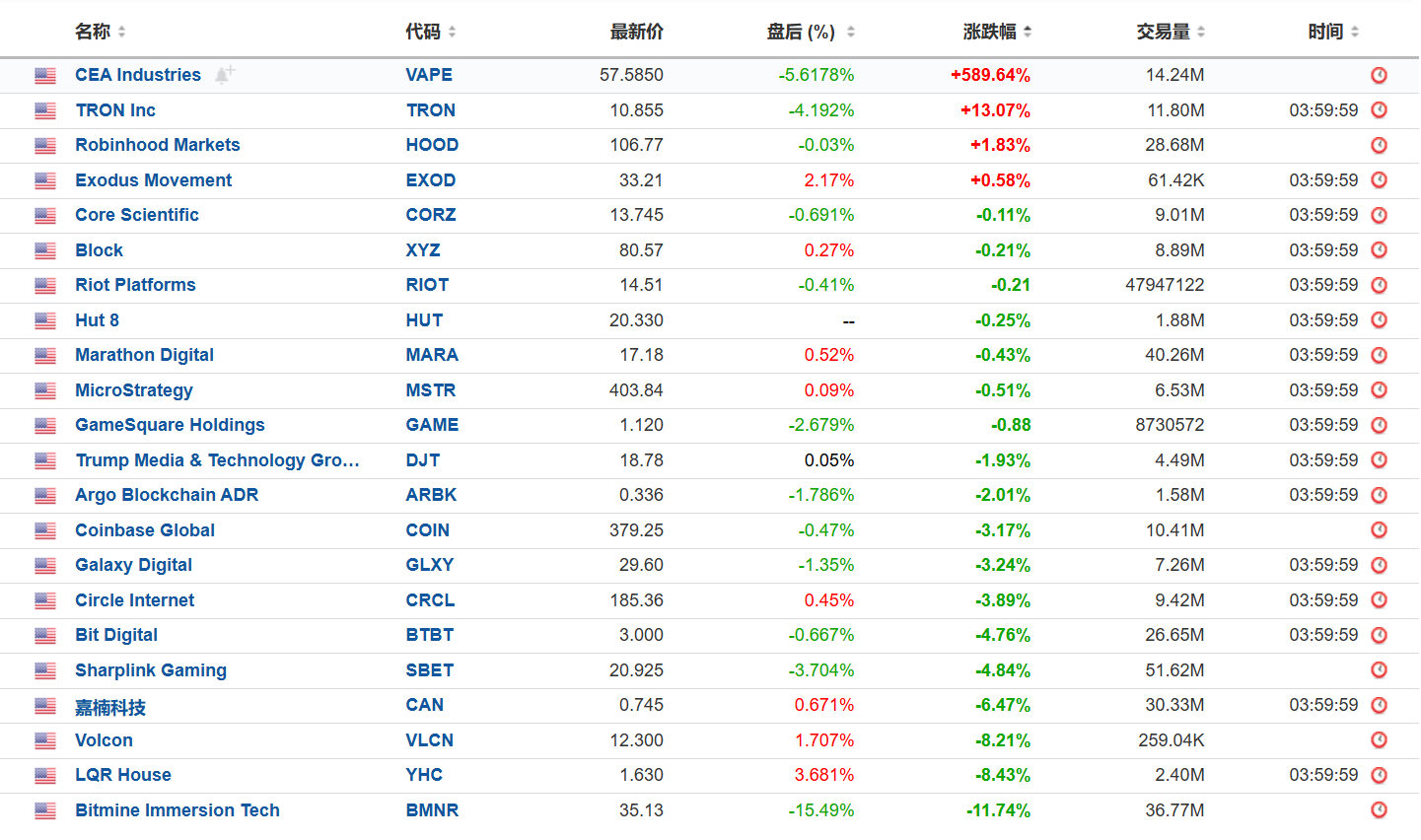Open the 嘉楠科技 stock page
Screen dimensions: 1421x840
point(110,706)
